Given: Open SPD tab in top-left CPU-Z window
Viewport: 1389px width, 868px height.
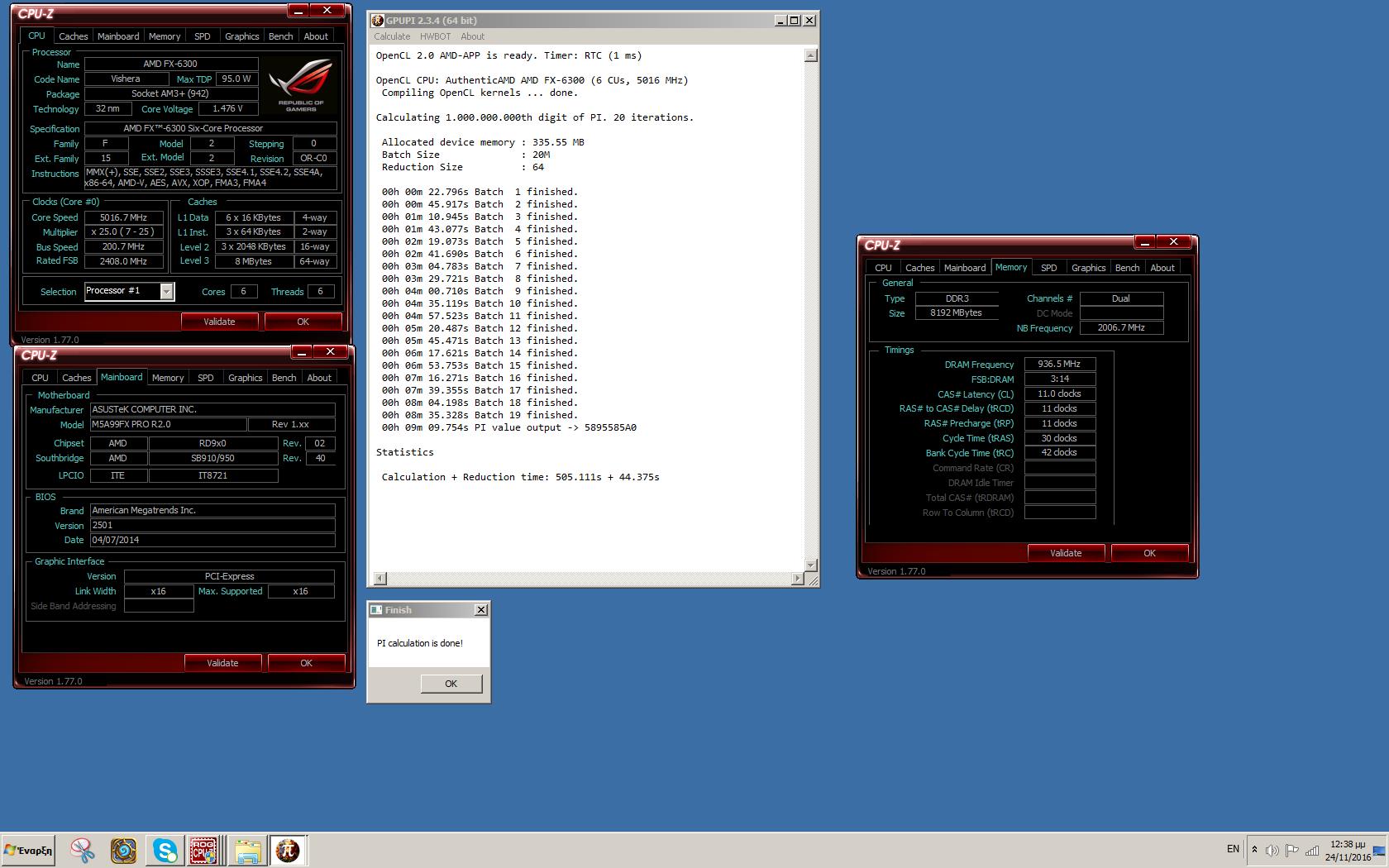Looking at the screenshot, I should (203, 36).
